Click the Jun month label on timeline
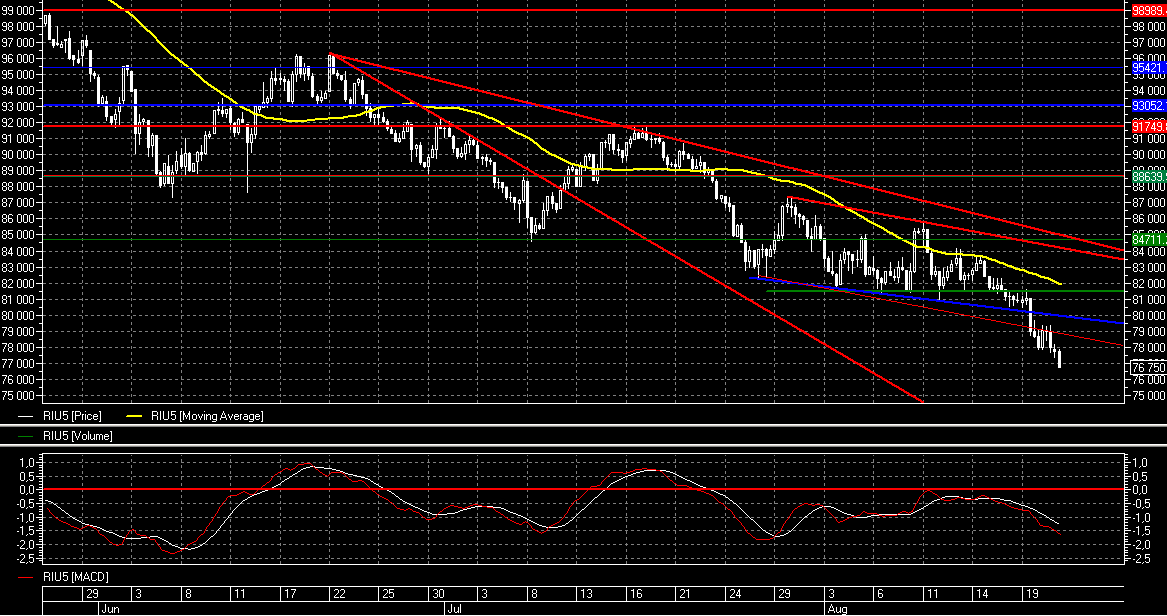The height and width of the screenshot is (616, 1167). (x=110, y=607)
